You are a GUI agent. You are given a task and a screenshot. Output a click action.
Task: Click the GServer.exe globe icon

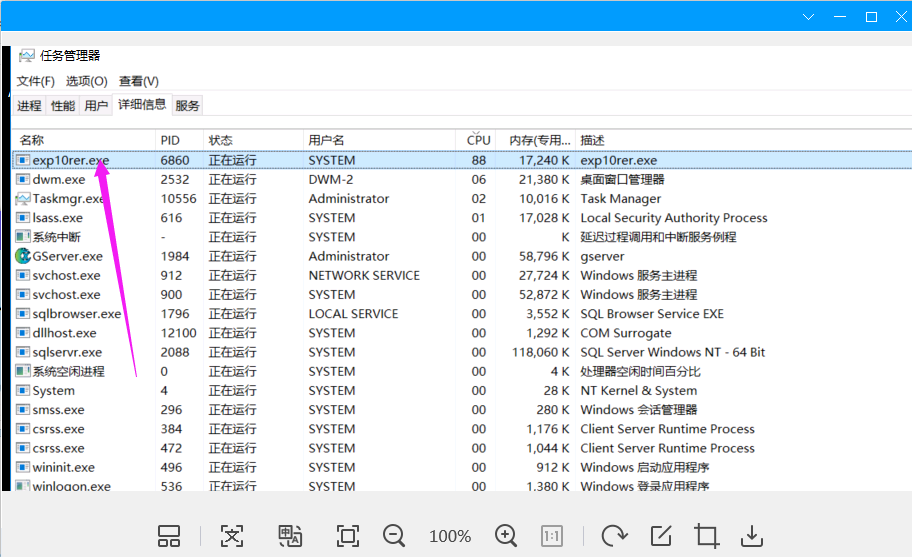click(x=23, y=256)
